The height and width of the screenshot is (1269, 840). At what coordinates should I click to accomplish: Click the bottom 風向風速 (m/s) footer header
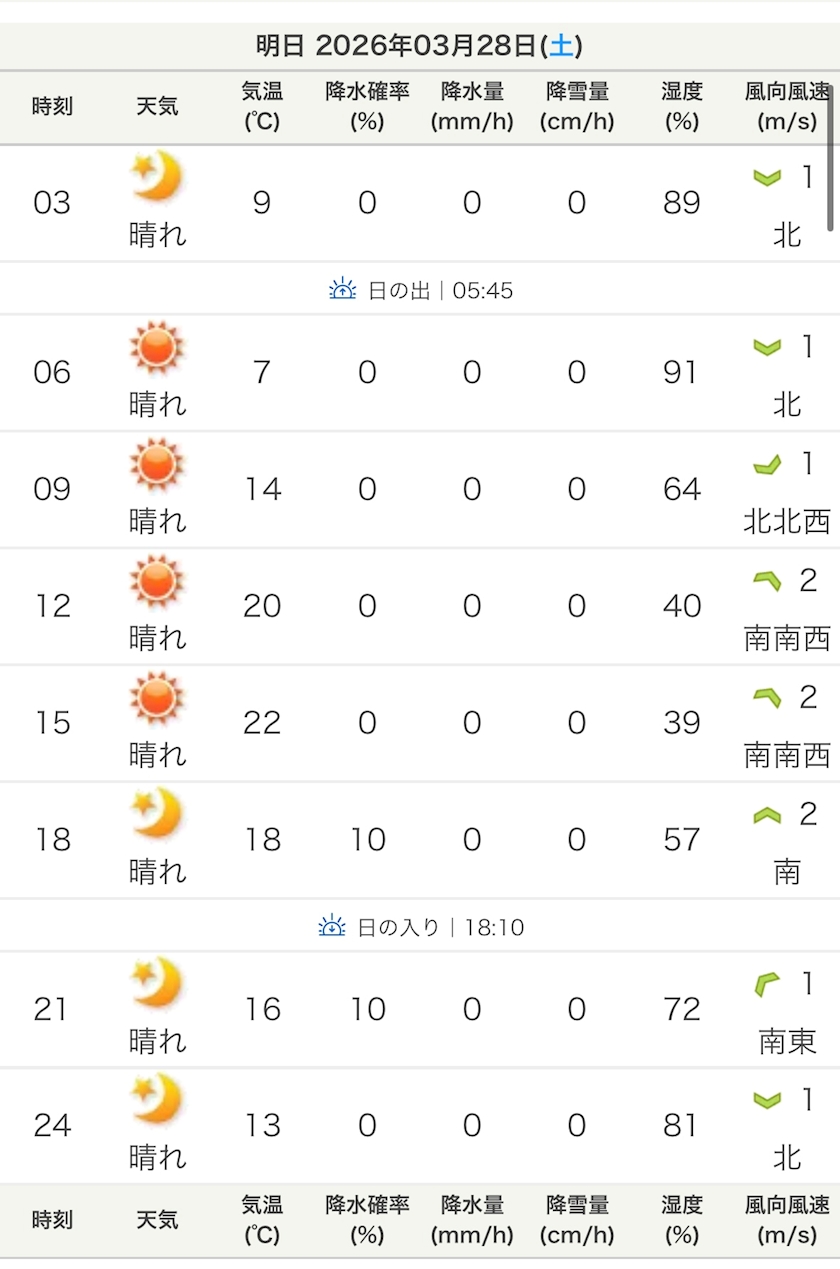coord(787,1220)
